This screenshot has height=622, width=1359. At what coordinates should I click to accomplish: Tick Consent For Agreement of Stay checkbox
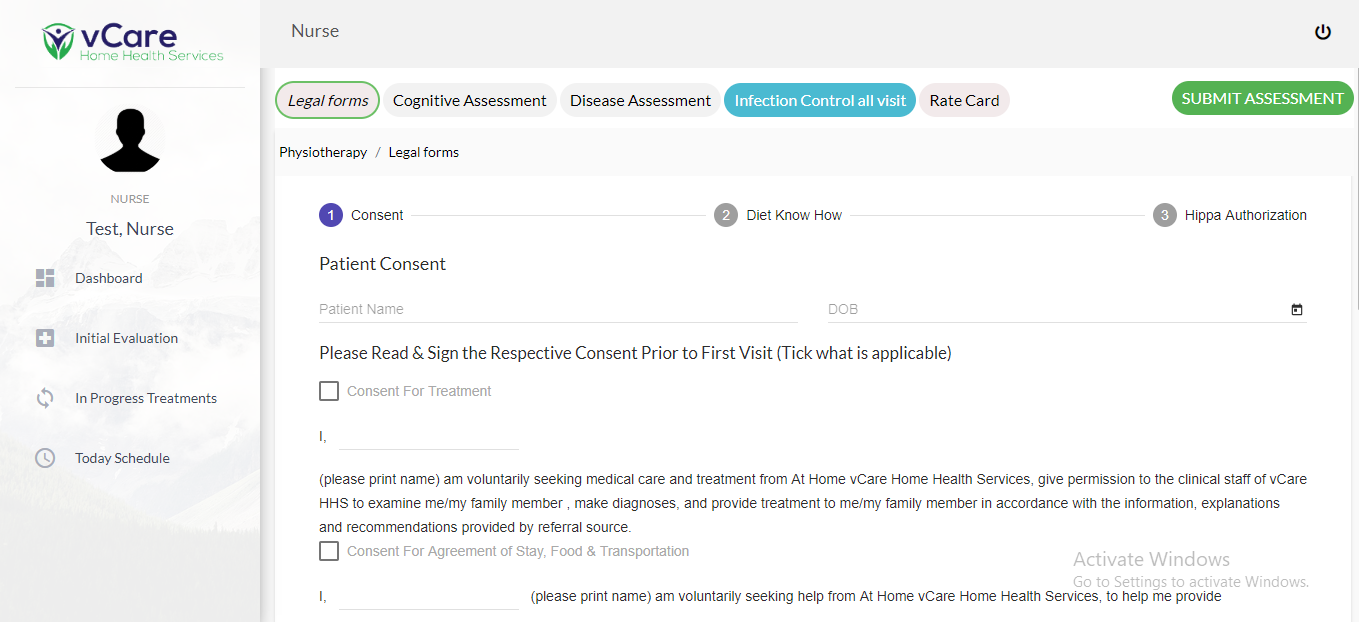(329, 551)
